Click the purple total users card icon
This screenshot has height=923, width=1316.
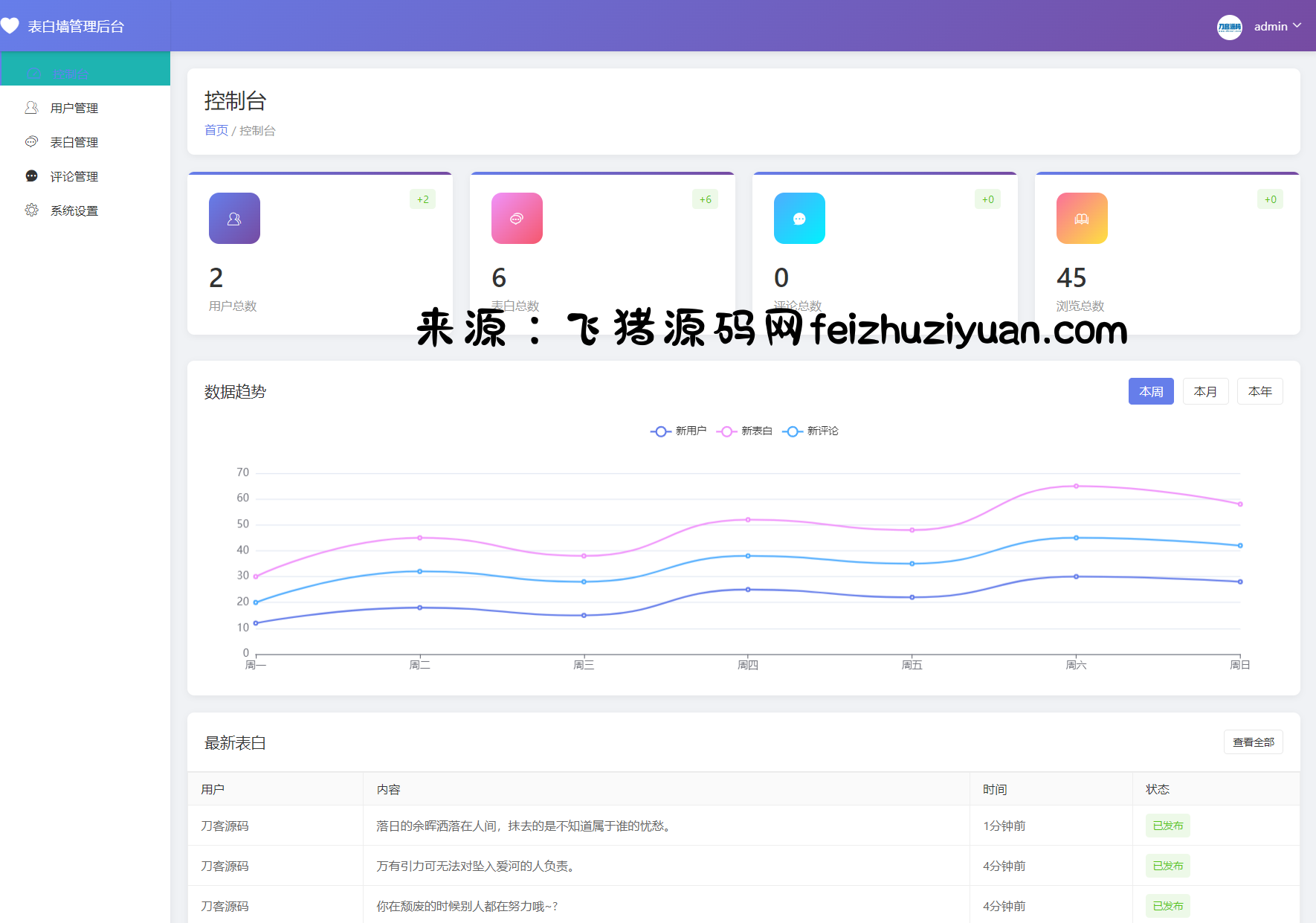234,219
